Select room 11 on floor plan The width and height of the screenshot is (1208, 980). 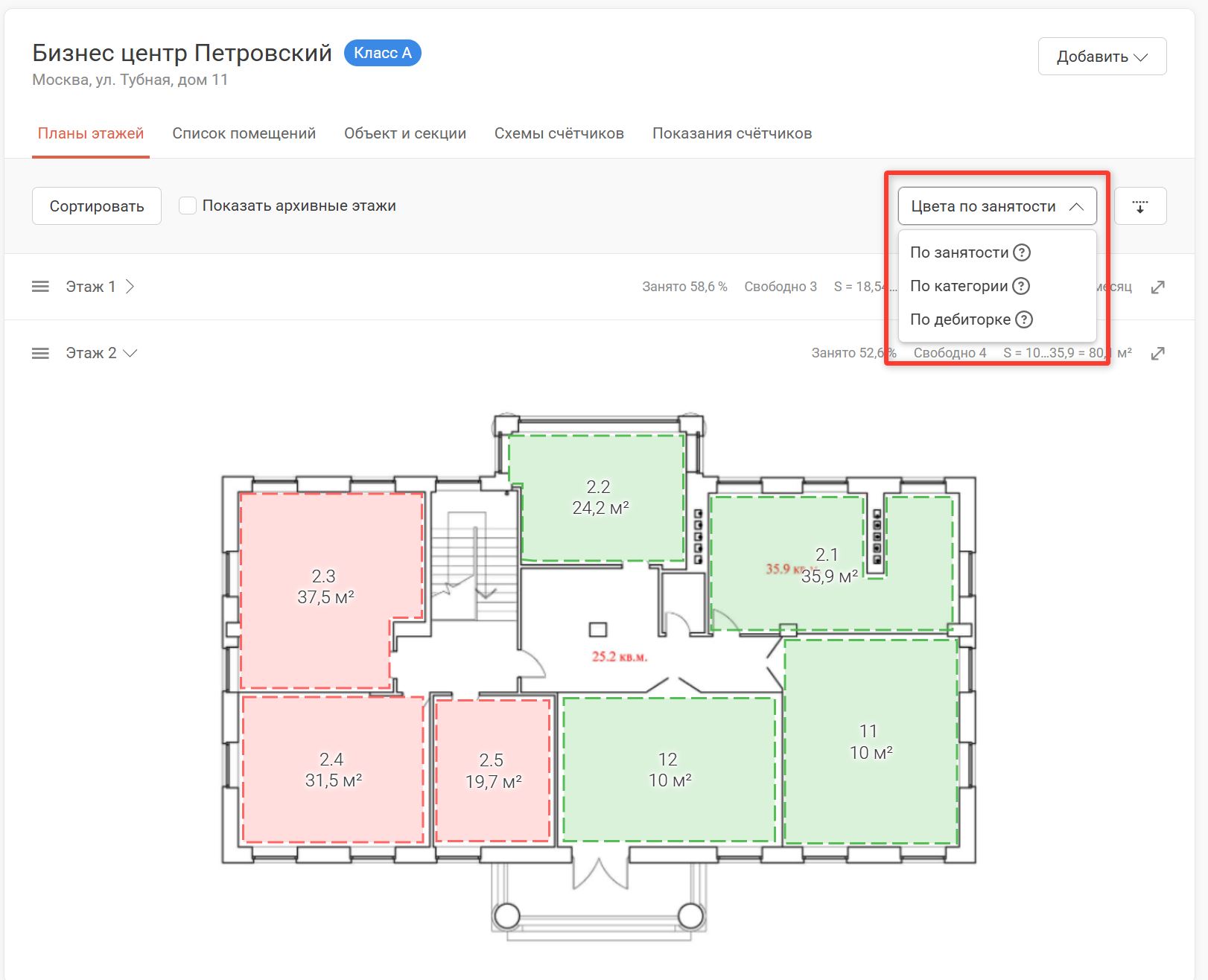[870, 742]
